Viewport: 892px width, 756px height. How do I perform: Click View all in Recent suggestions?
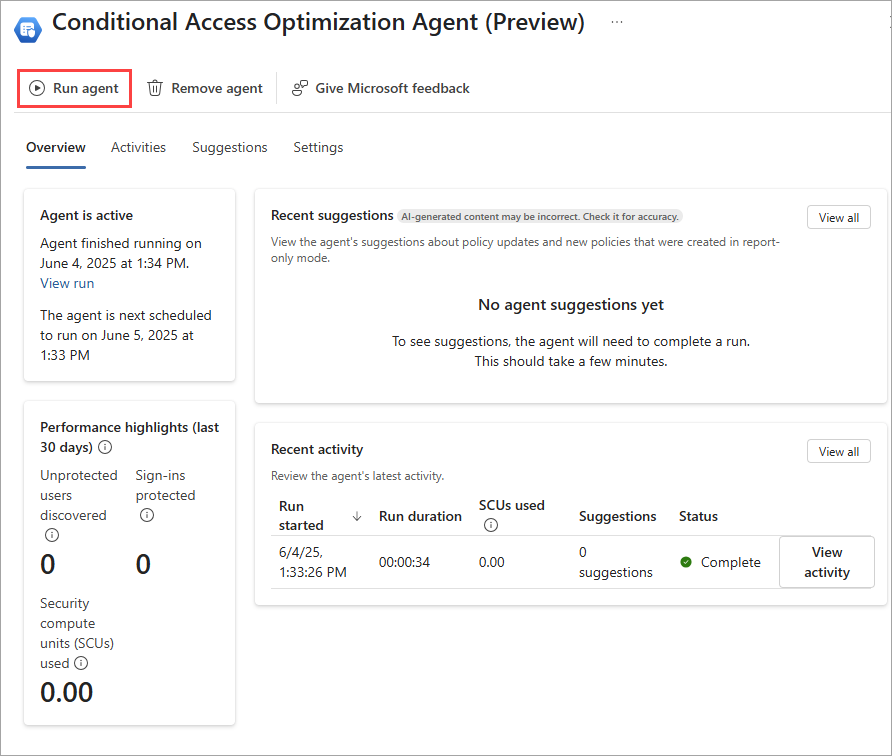coord(839,217)
